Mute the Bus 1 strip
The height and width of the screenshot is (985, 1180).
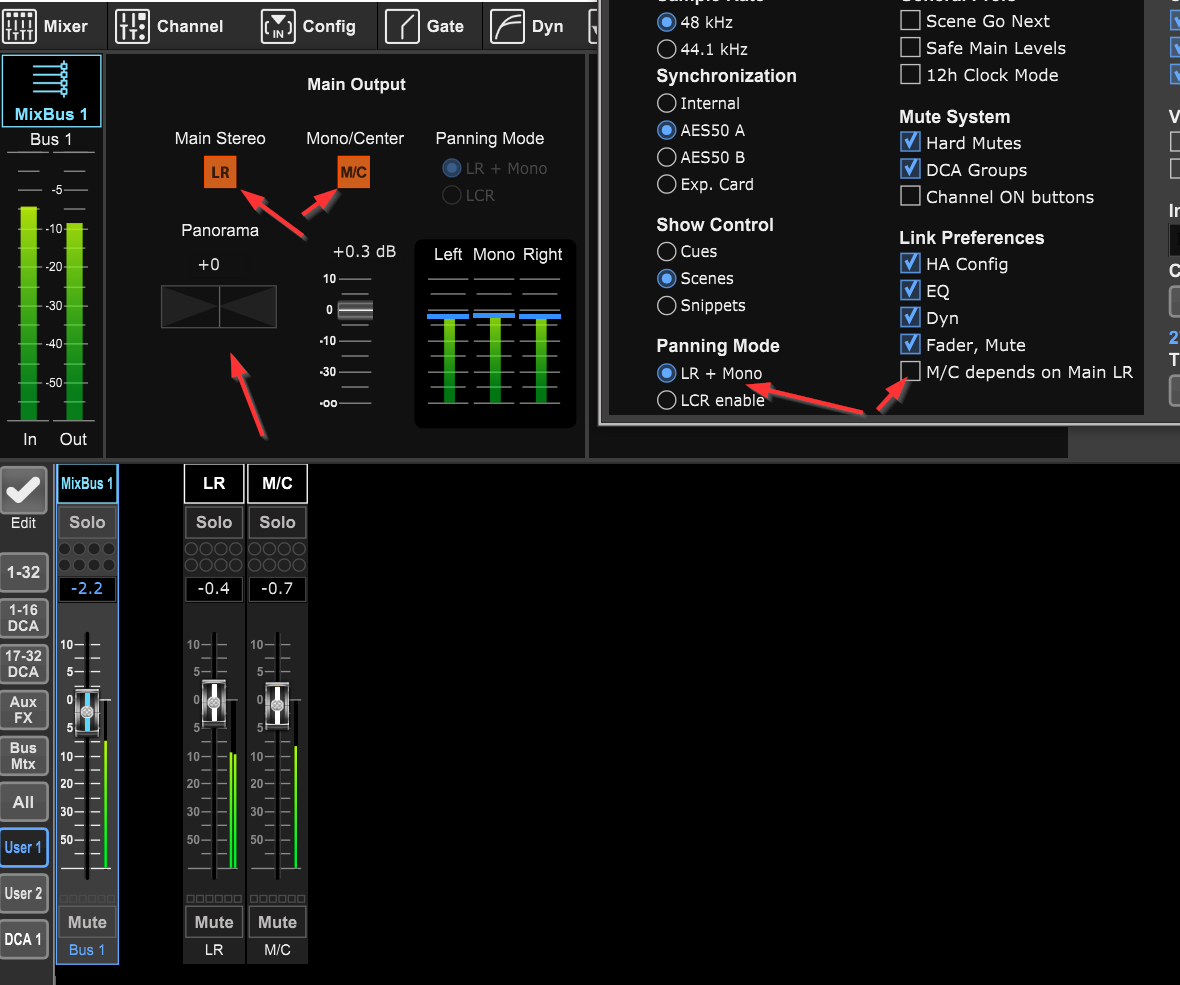click(87, 923)
